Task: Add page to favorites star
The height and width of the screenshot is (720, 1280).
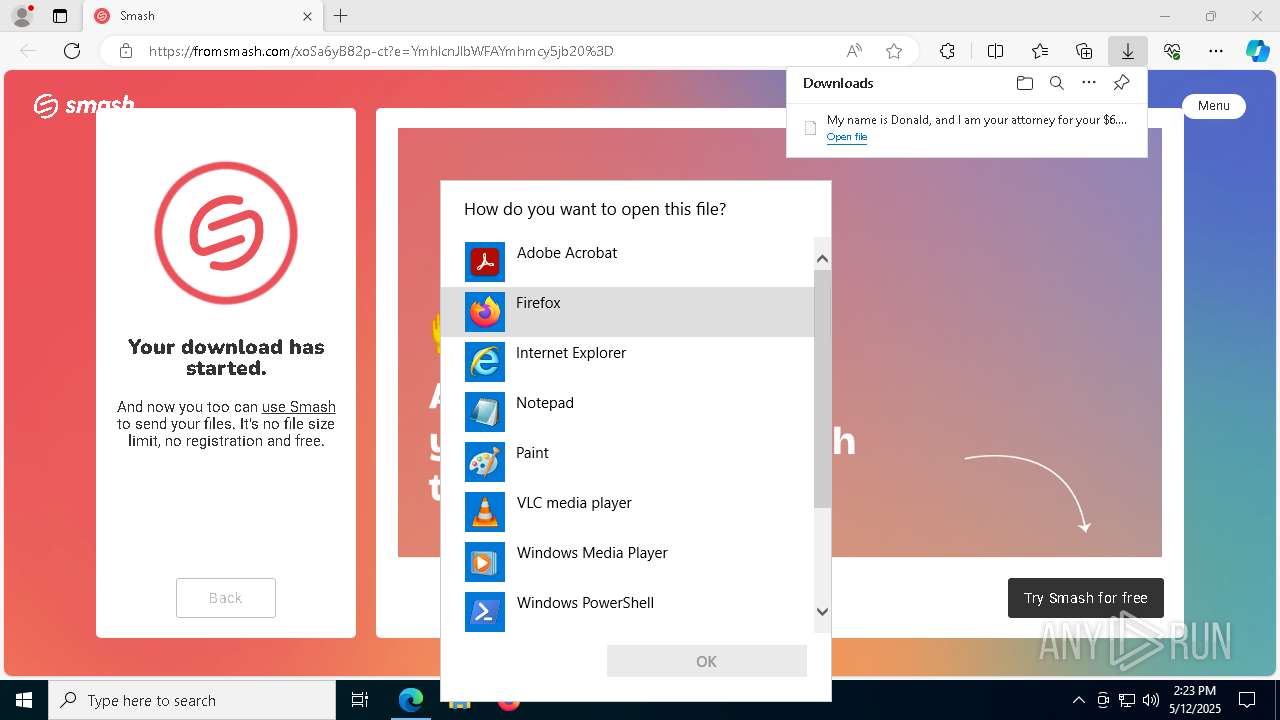Action: coord(894,51)
